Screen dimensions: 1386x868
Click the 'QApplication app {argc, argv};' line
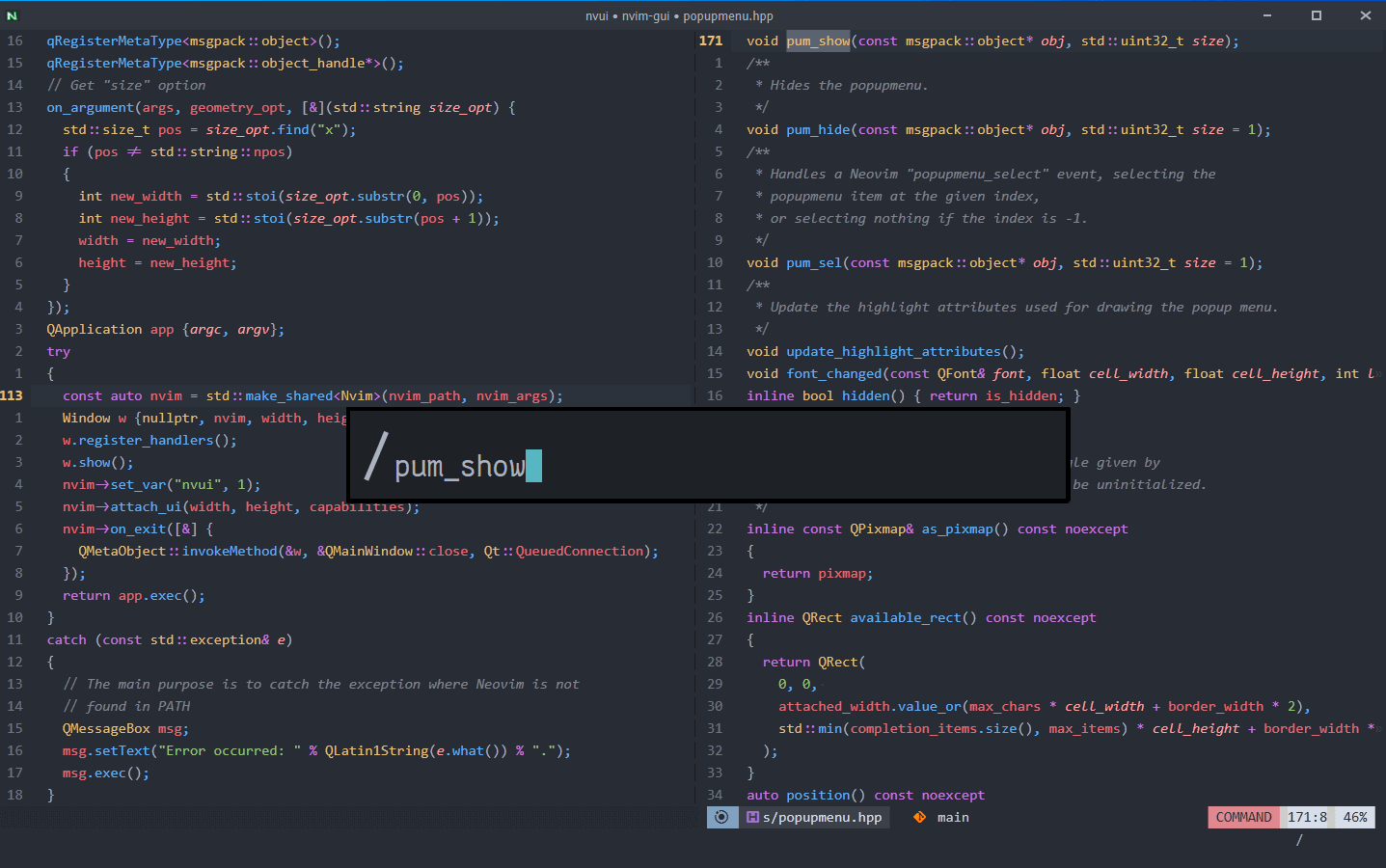[165, 329]
